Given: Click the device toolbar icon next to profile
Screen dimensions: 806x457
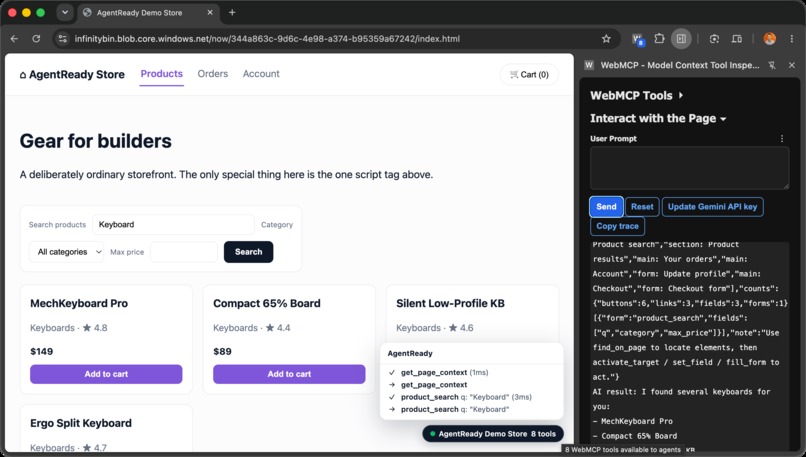Looking at the screenshot, I should coord(737,39).
